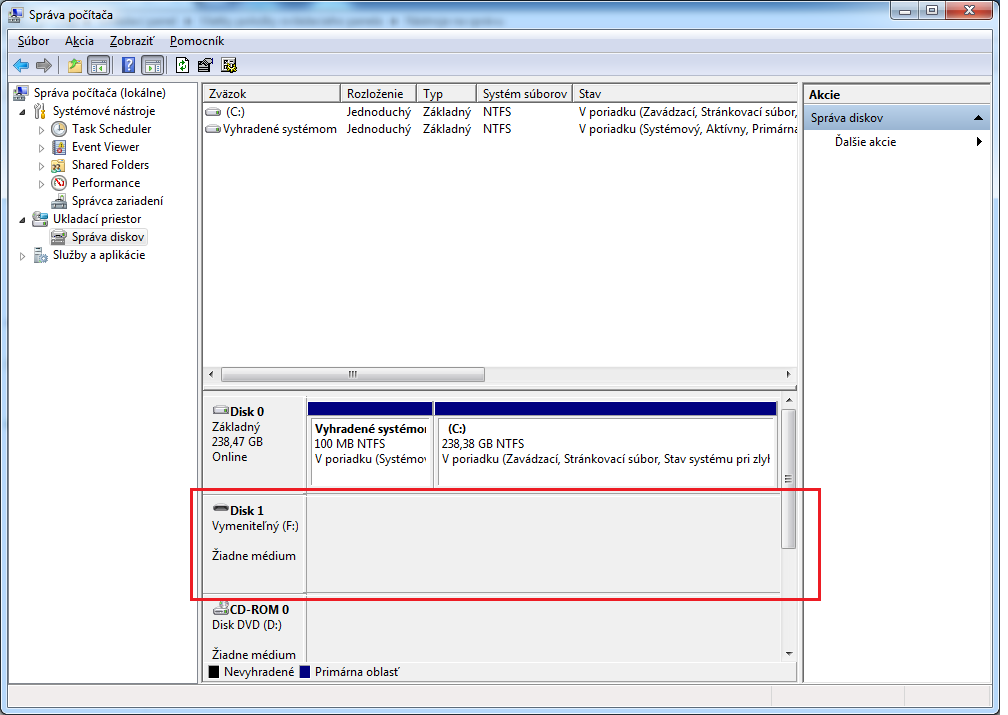Open the Akcia menu
Image resolution: width=1008 pixels, height=715 pixels.
coord(79,41)
